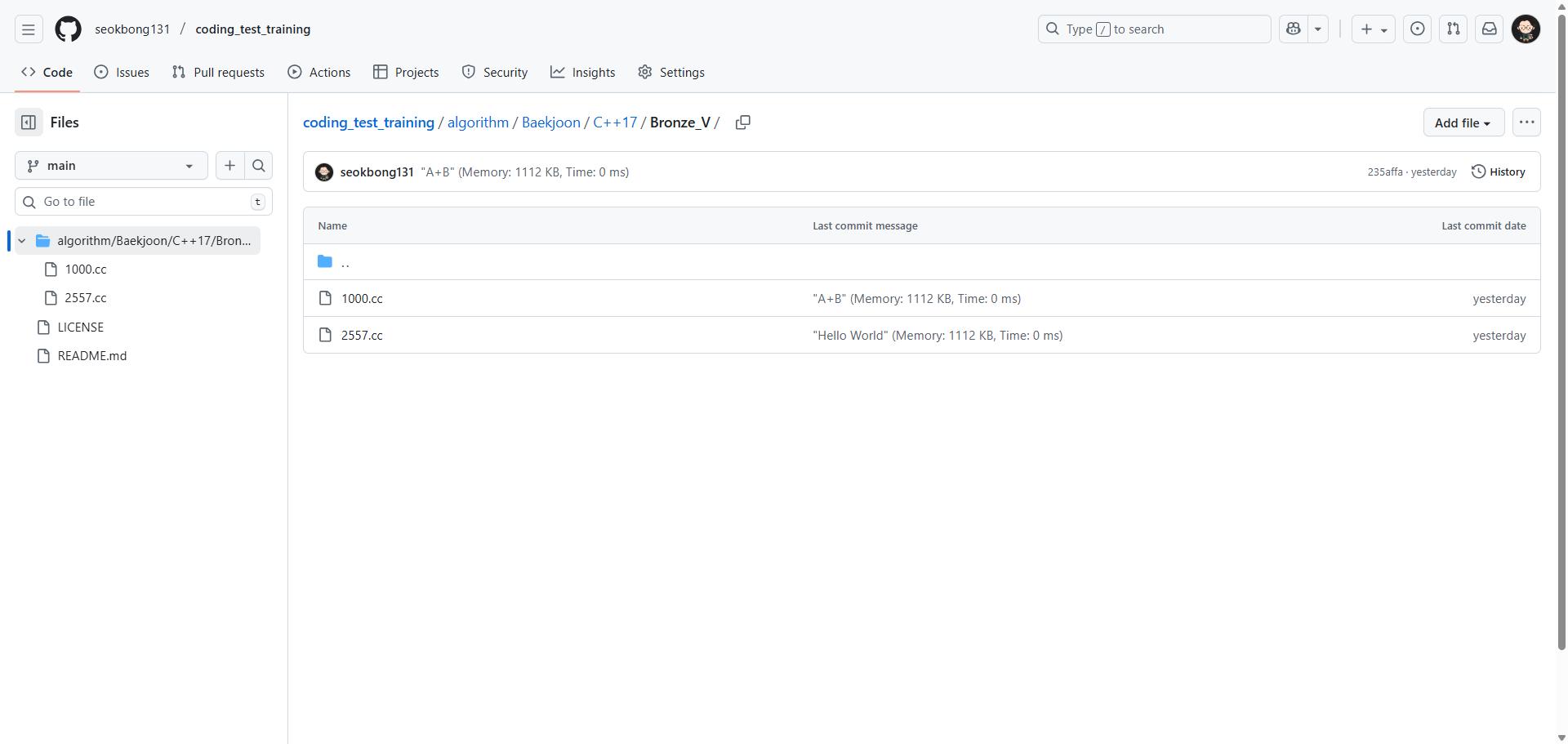Collapse the Files side panel
This screenshot has width=1568, height=744.
click(29, 123)
